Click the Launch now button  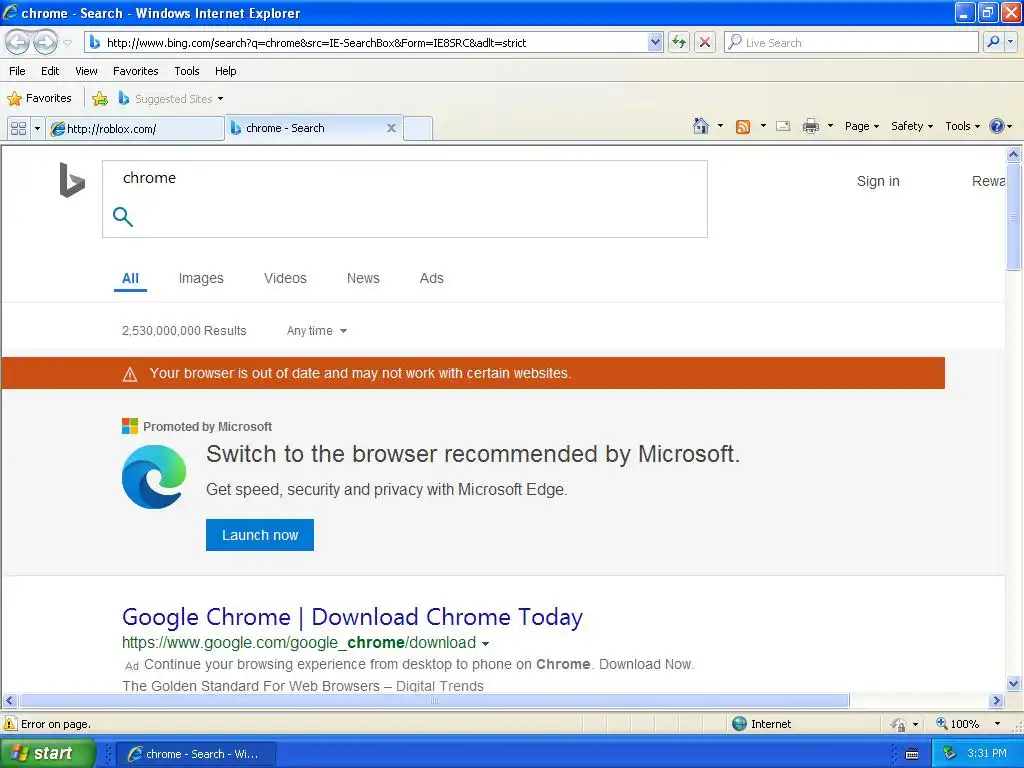click(x=260, y=535)
